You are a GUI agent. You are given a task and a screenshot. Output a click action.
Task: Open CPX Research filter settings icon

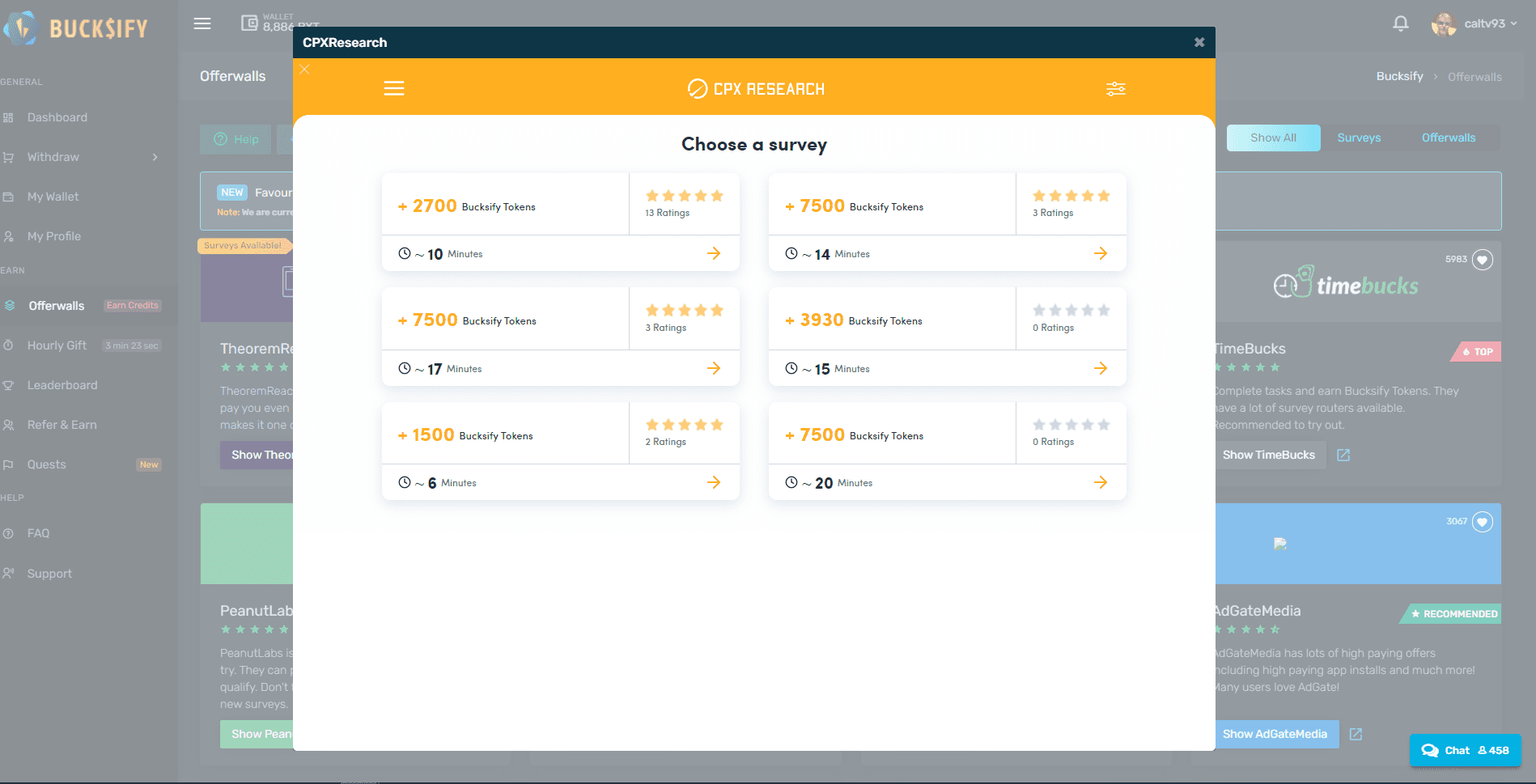[1116, 89]
